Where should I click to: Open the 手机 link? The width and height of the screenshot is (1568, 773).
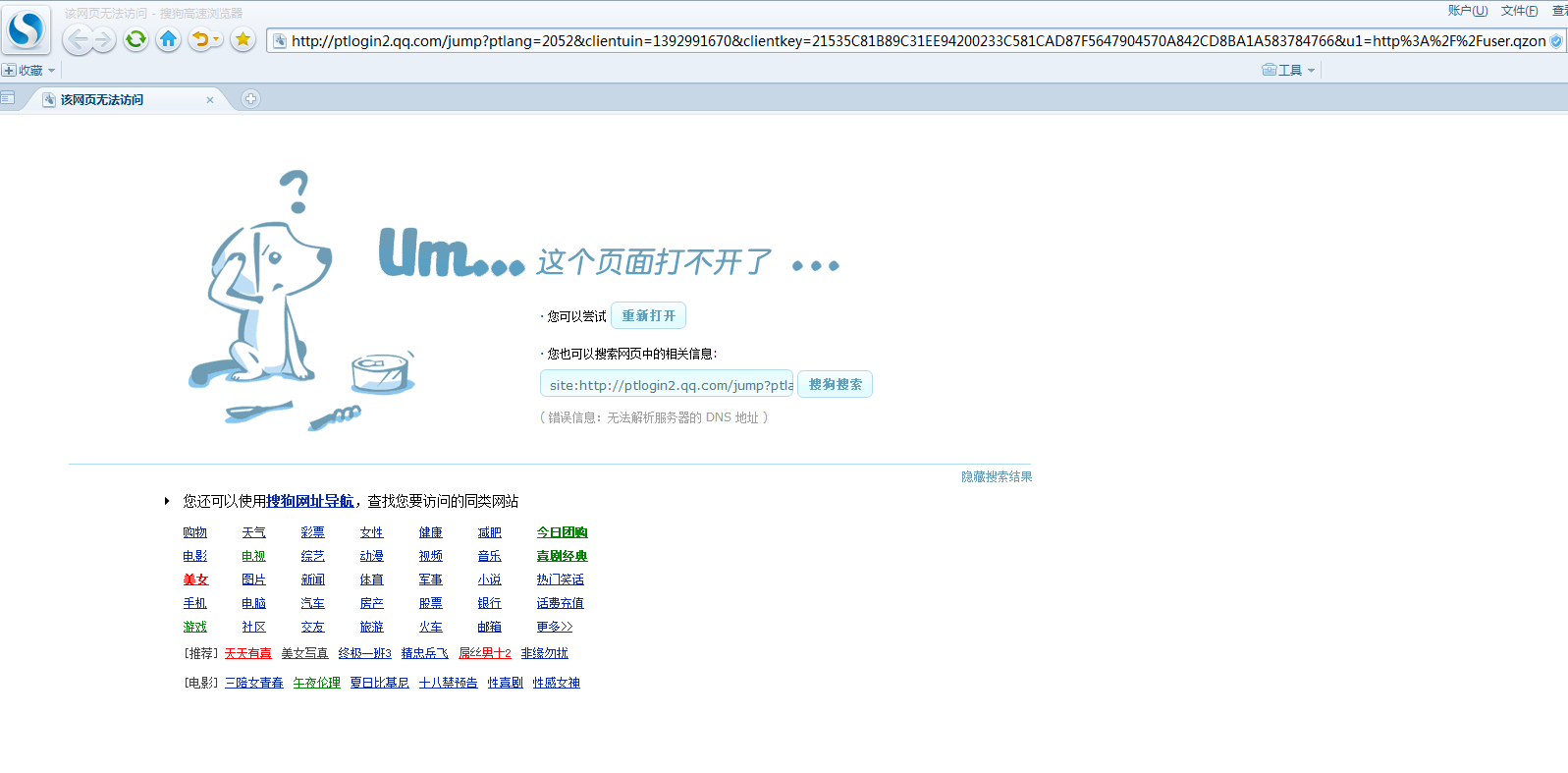point(194,603)
